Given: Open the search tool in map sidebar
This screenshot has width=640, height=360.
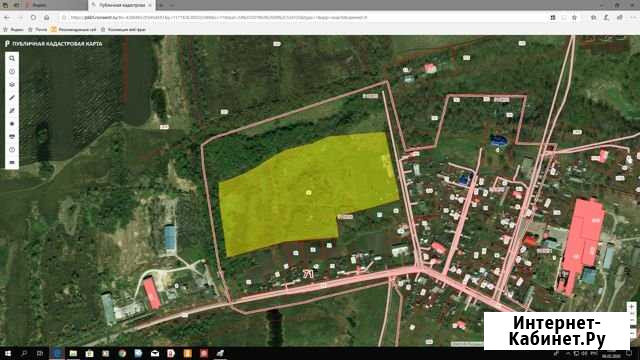Looking at the screenshot, I should tap(12, 59).
